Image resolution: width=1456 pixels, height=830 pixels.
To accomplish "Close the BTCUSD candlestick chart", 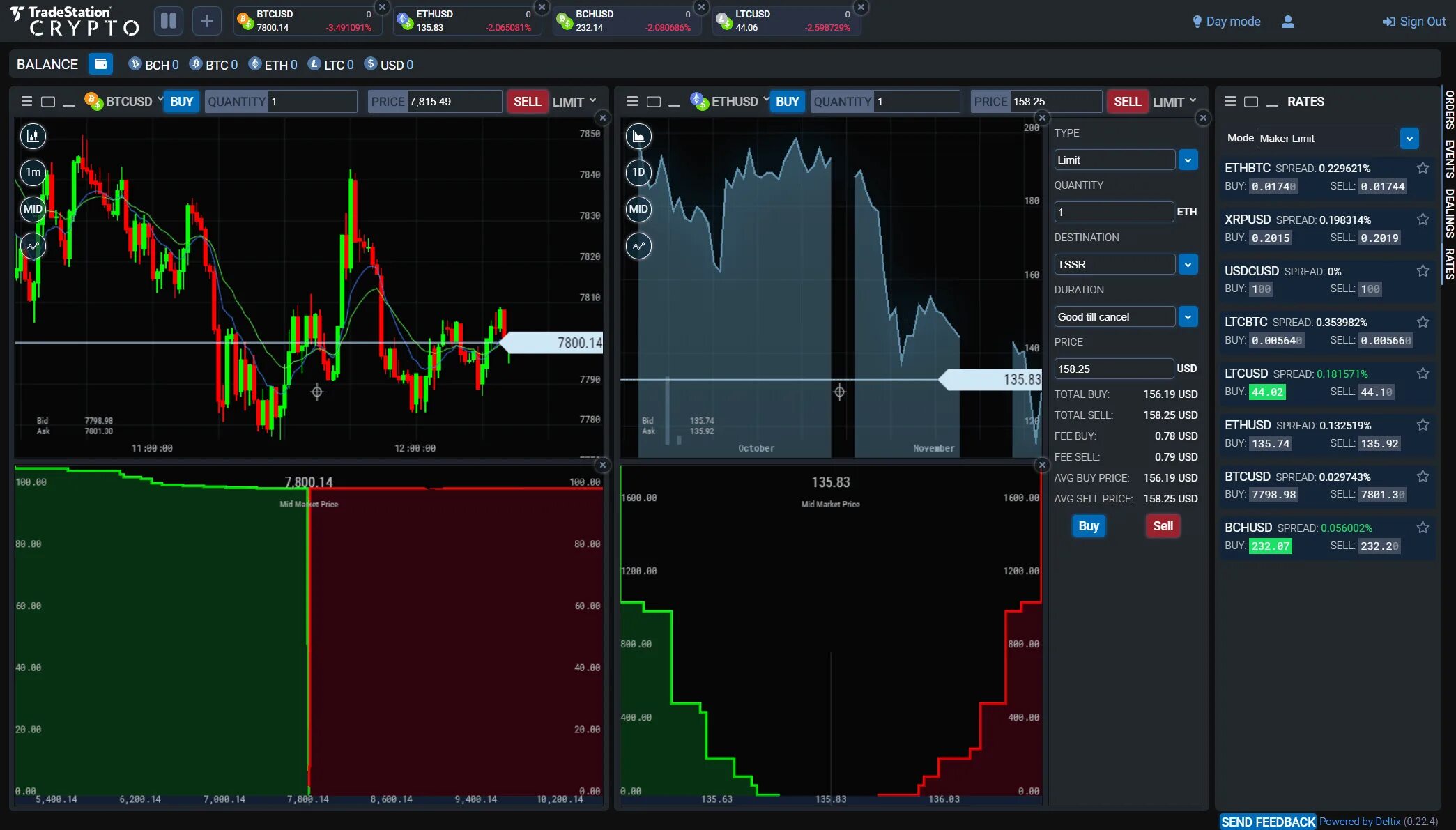I will 603,118.
